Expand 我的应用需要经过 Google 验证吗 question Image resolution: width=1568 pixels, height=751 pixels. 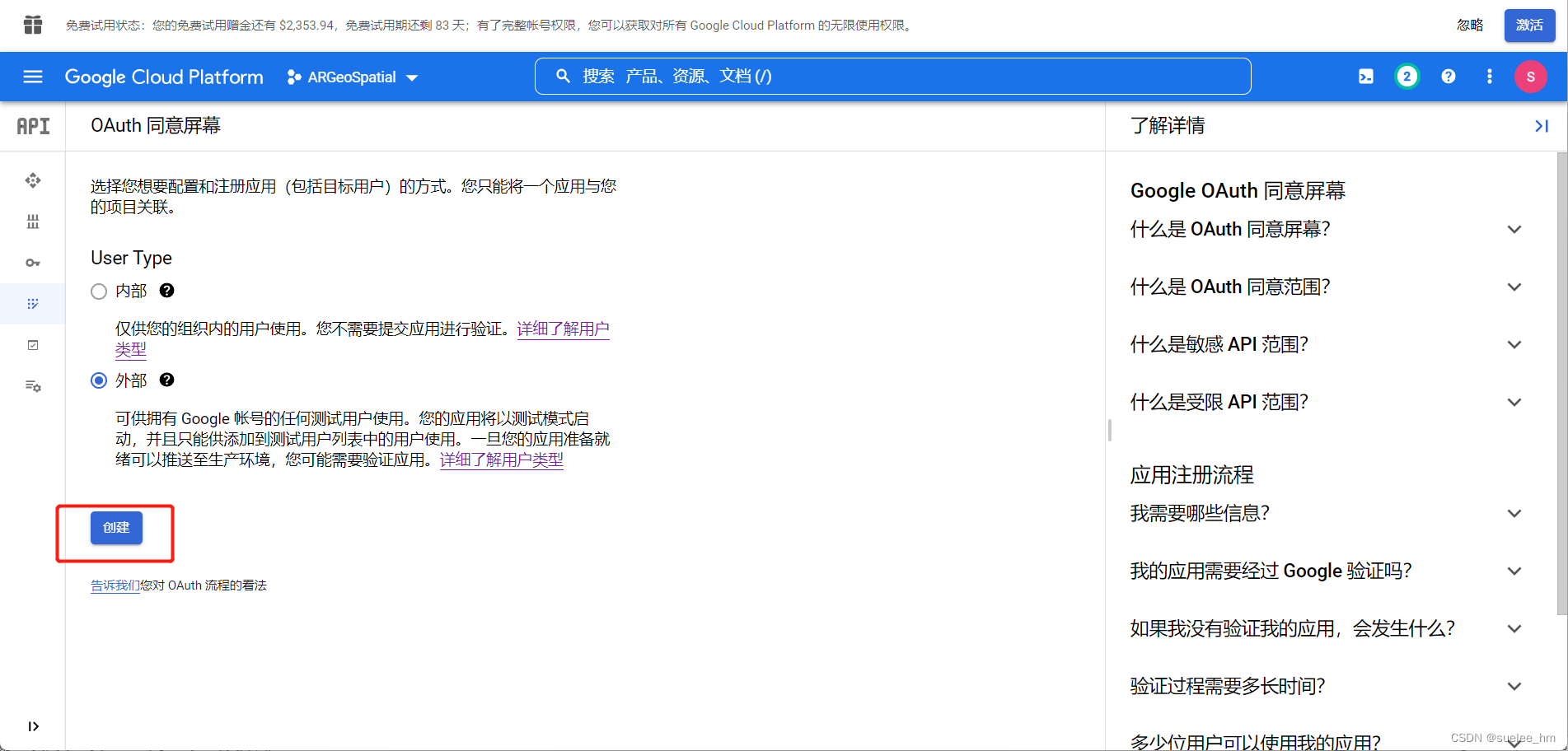click(x=1327, y=571)
